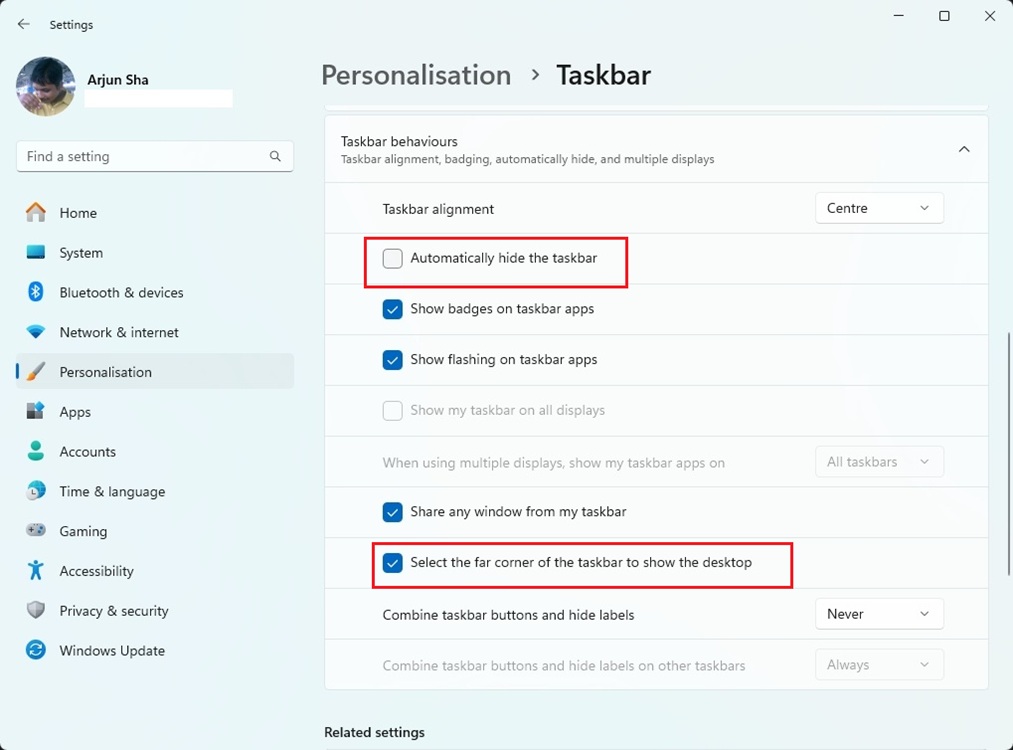
Task: Select Personalisation in the sidebar
Action: (x=154, y=371)
